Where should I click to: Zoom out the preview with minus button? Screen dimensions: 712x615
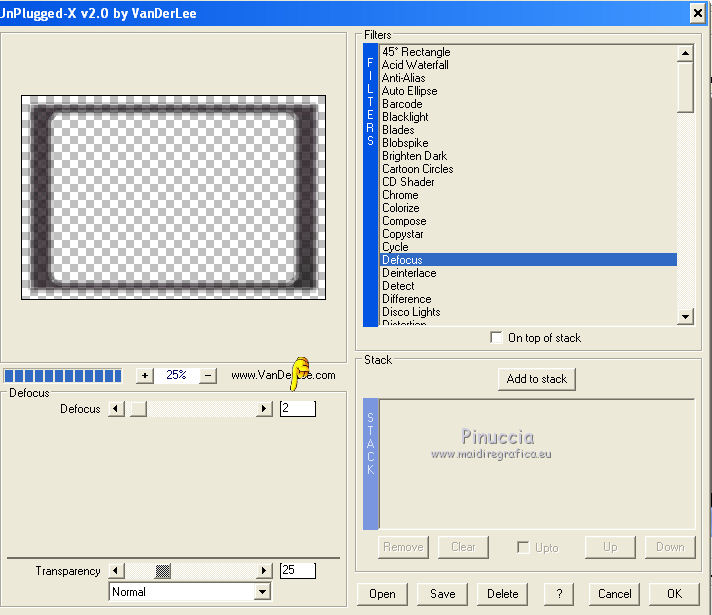(x=208, y=376)
